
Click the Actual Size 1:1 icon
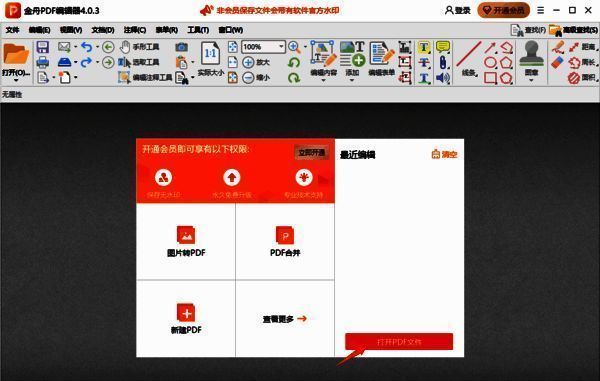click(210, 54)
